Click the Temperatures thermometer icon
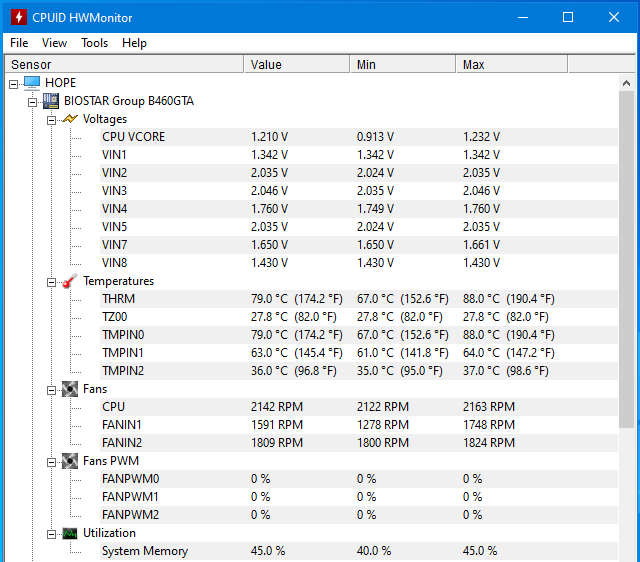The width and height of the screenshot is (640, 562). (x=70, y=281)
